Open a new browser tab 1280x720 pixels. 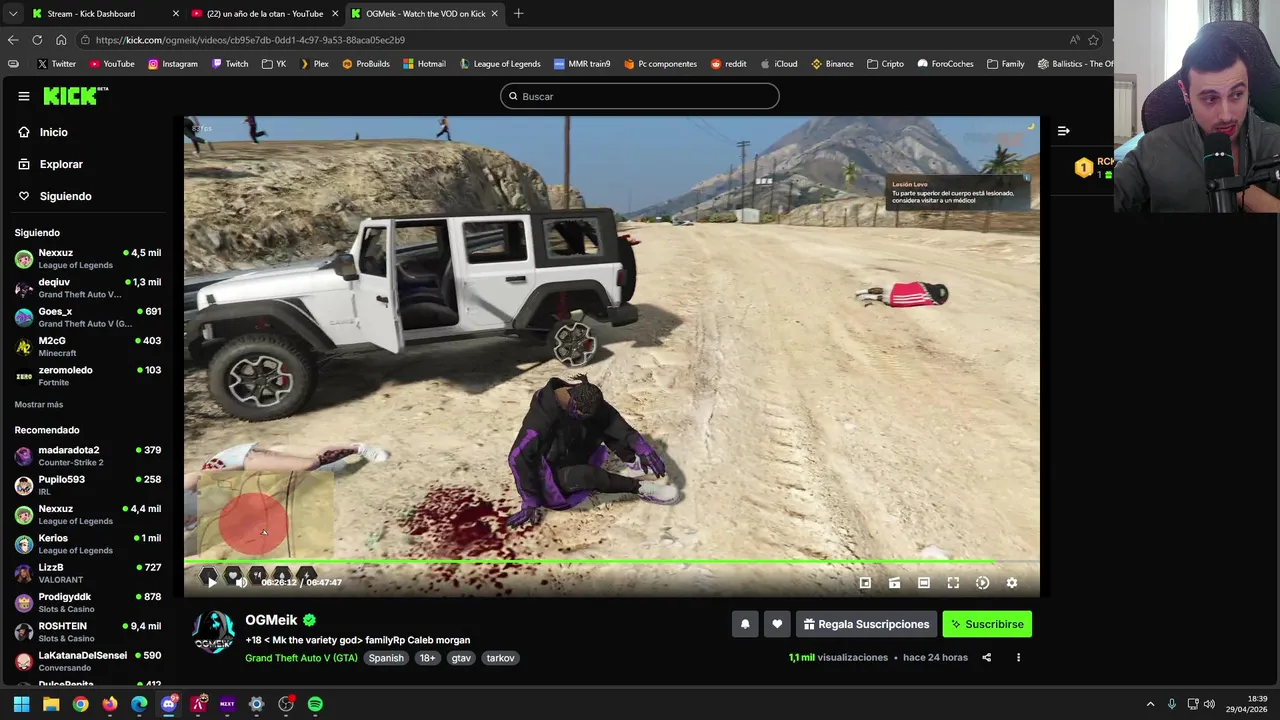point(518,14)
